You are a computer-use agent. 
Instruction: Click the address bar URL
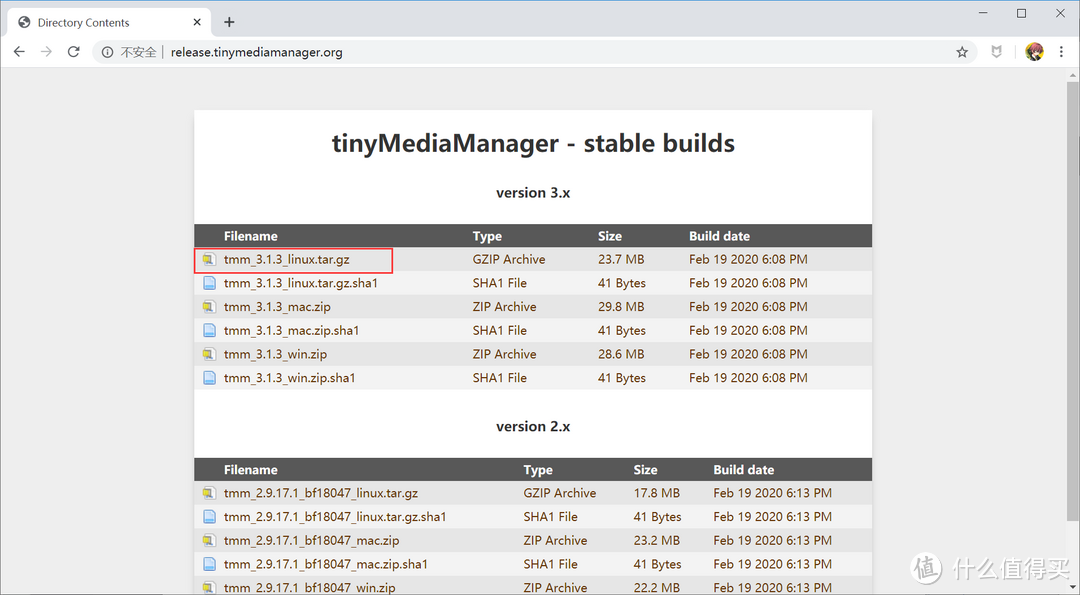(x=256, y=52)
